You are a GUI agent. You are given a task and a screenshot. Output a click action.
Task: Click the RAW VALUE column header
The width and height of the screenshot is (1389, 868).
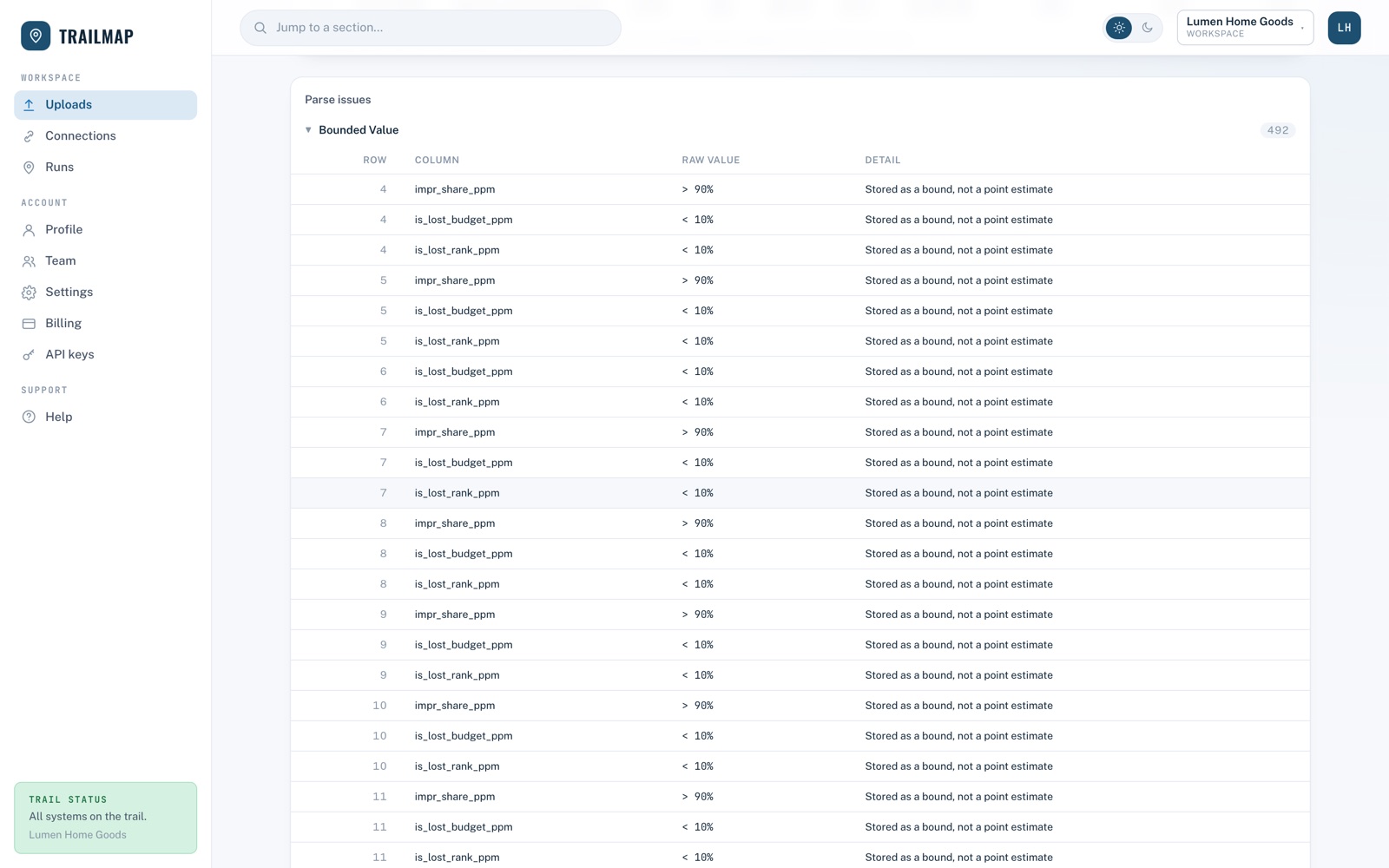pyautogui.click(x=711, y=161)
